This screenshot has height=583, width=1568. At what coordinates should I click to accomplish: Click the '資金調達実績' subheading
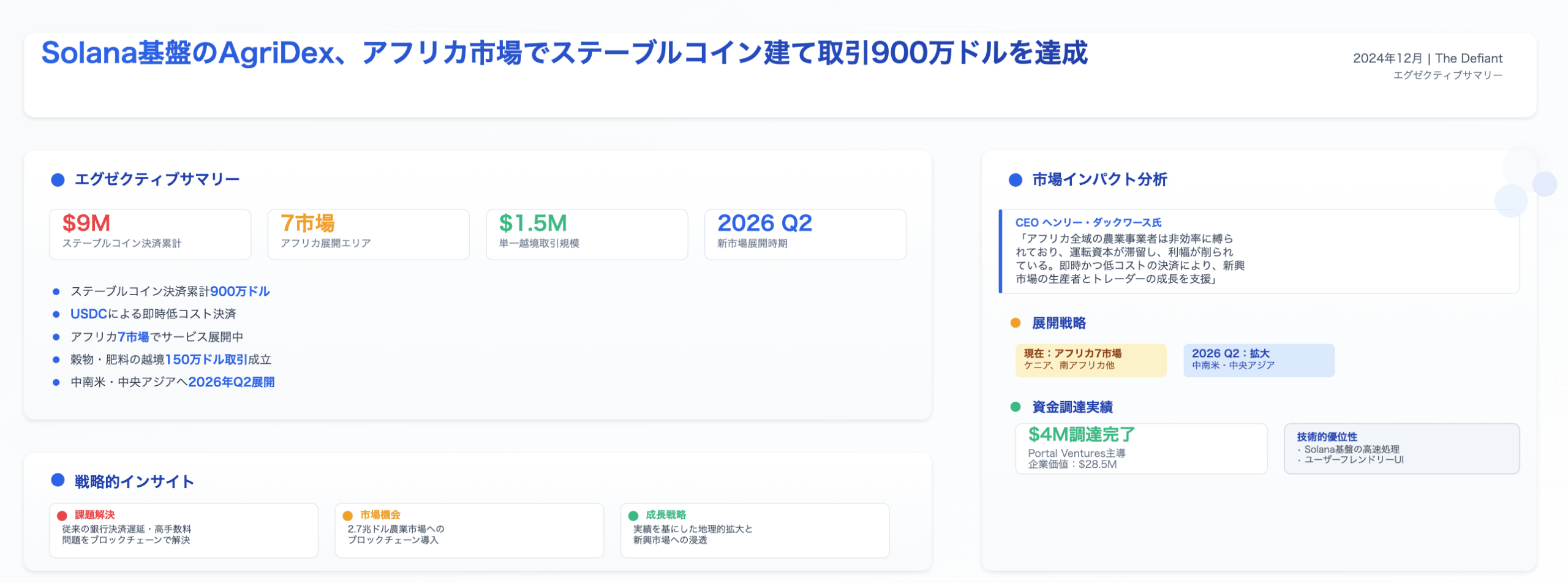tap(1072, 407)
